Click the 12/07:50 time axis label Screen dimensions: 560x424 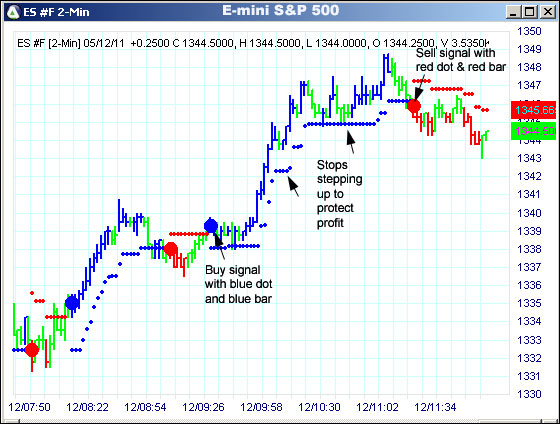click(29, 407)
